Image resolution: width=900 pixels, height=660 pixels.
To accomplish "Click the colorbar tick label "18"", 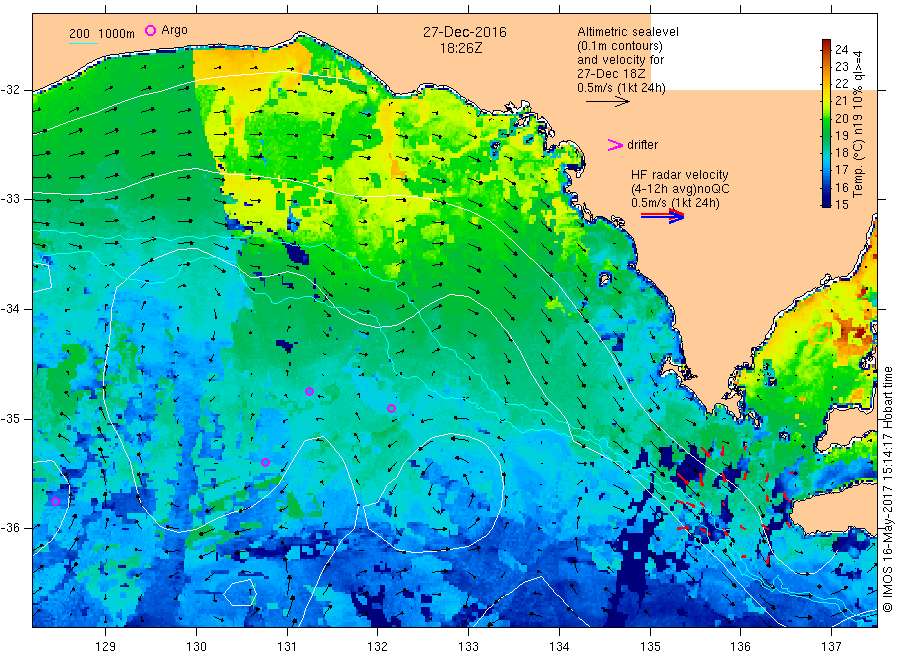I will [x=841, y=153].
